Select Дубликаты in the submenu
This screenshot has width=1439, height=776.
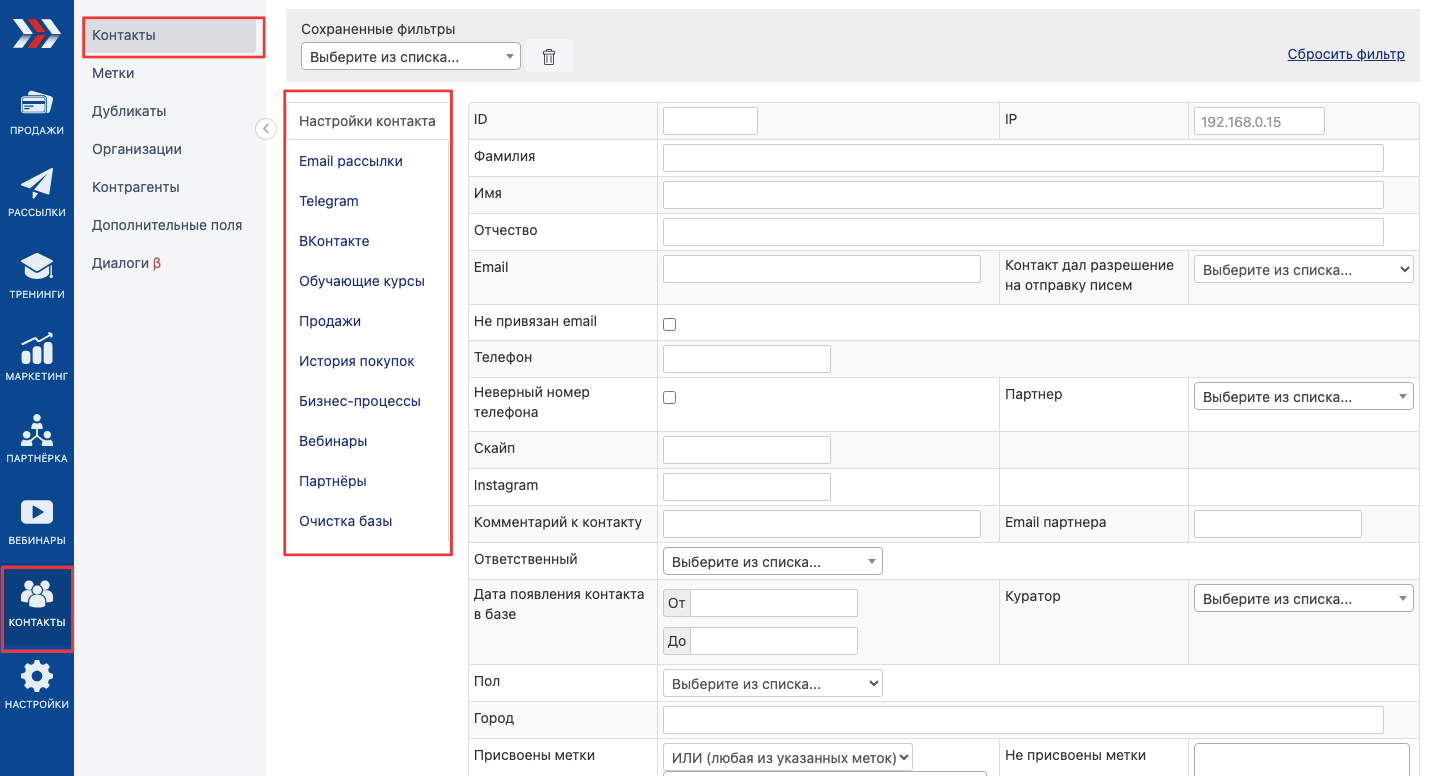(x=129, y=111)
